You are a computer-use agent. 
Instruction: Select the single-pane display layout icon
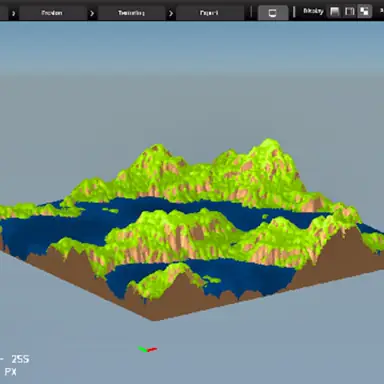[x=334, y=12]
